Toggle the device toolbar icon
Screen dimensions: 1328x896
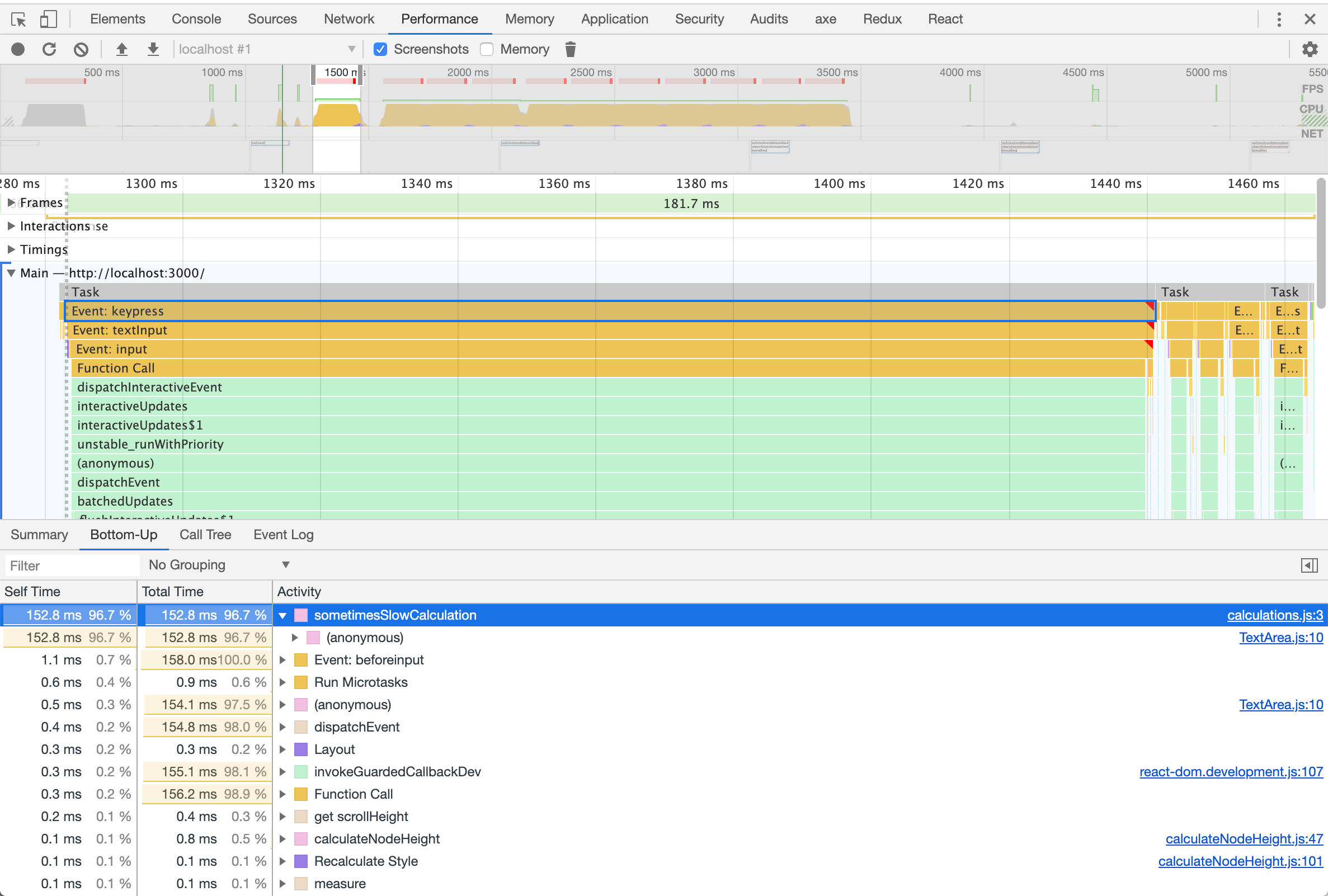tap(49, 20)
